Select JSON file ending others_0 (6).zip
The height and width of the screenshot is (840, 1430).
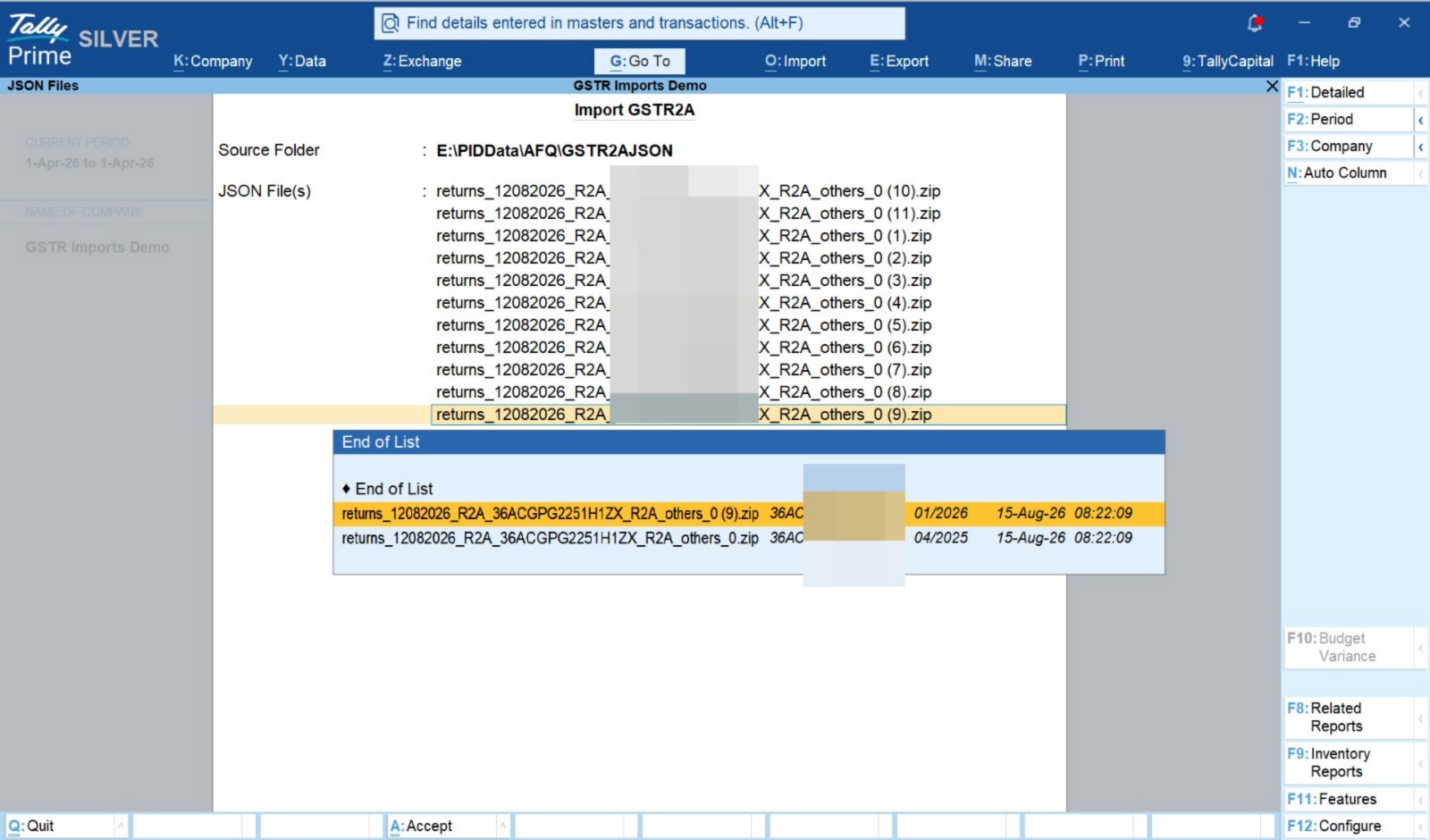pyautogui.click(x=684, y=348)
